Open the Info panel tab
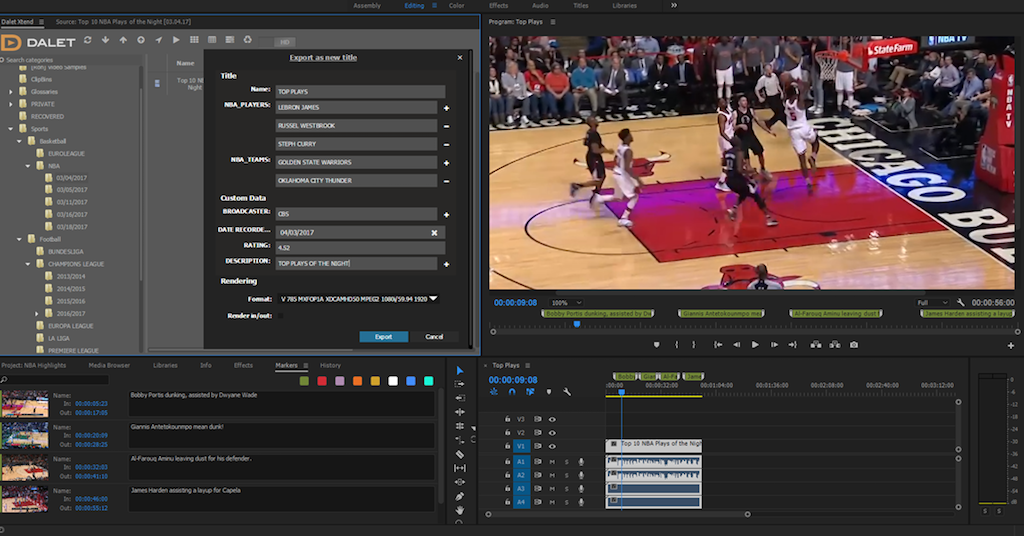The width and height of the screenshot is (1024, 536). pyautogui.click(x=206, y=366)
